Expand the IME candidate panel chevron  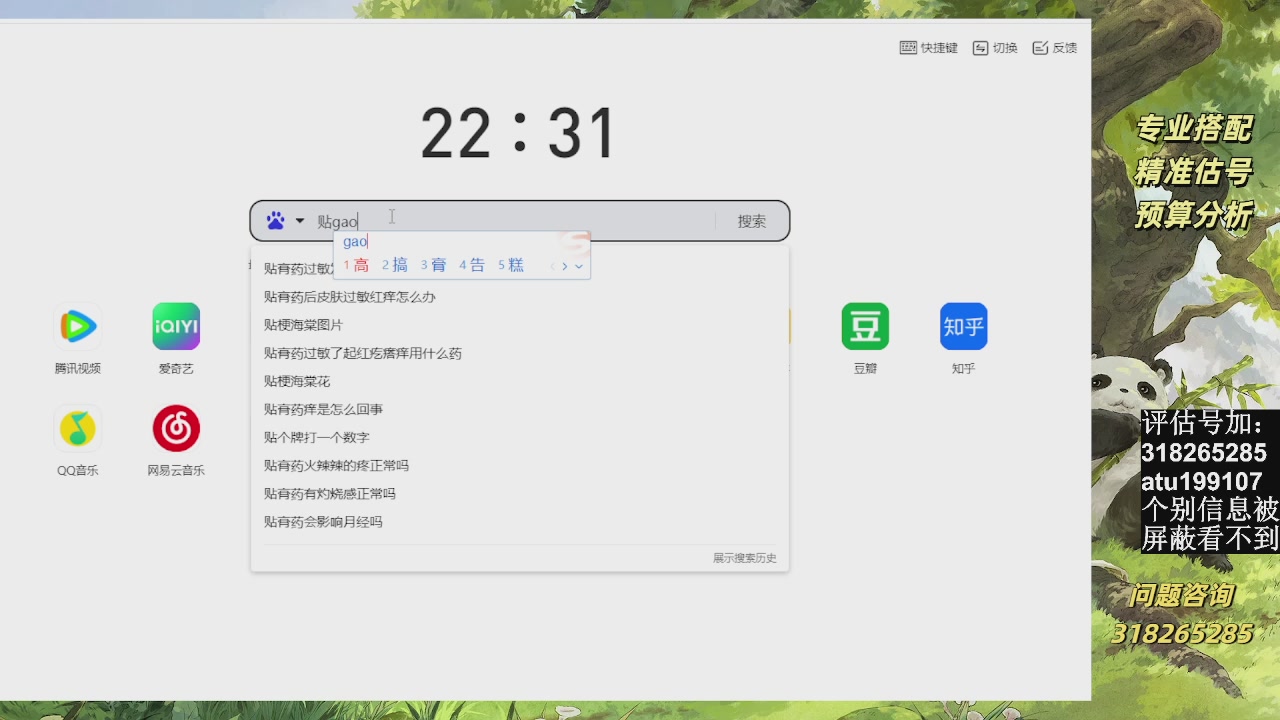click(x=576, y=265)
